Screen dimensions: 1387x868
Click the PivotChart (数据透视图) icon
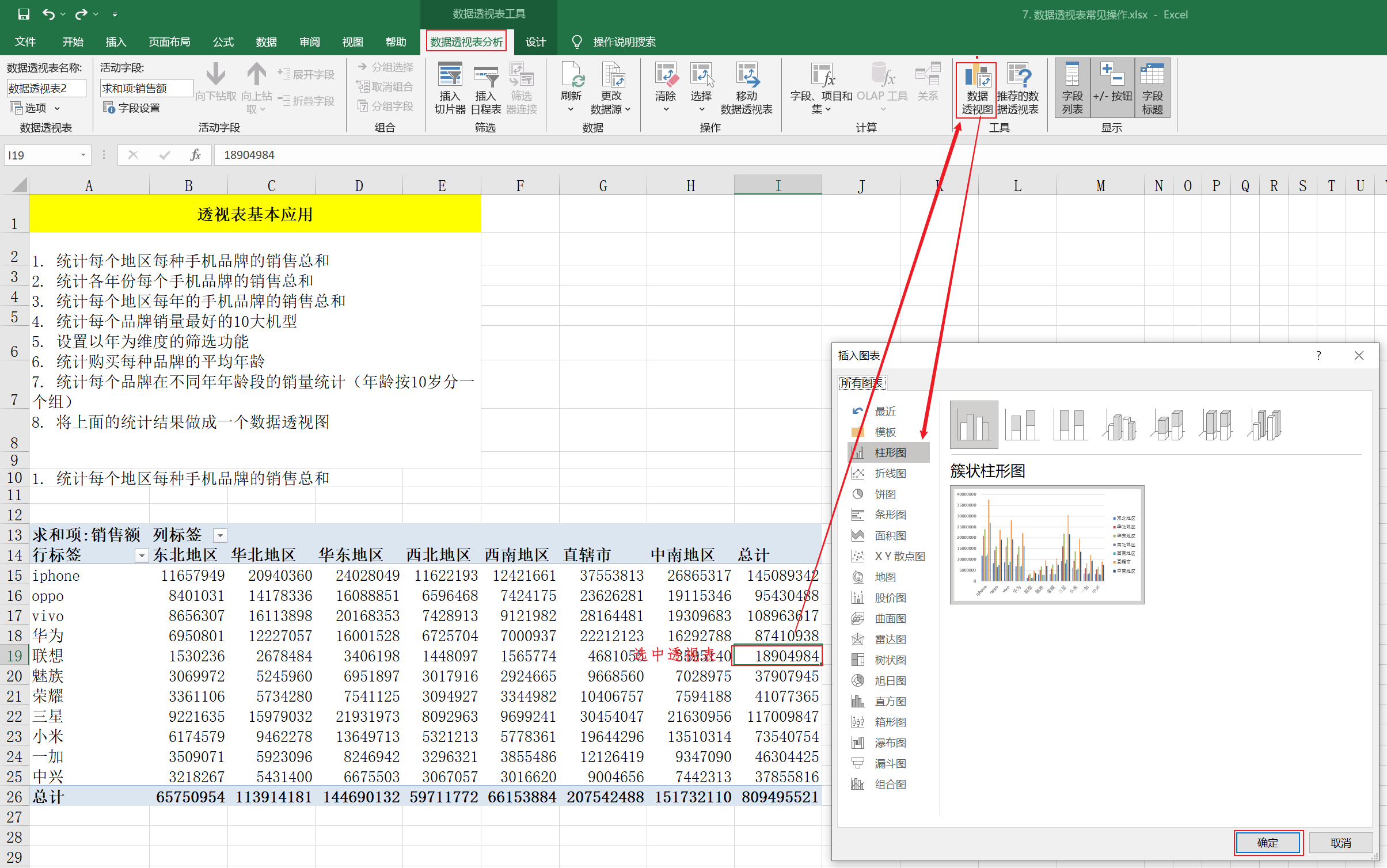976,89
